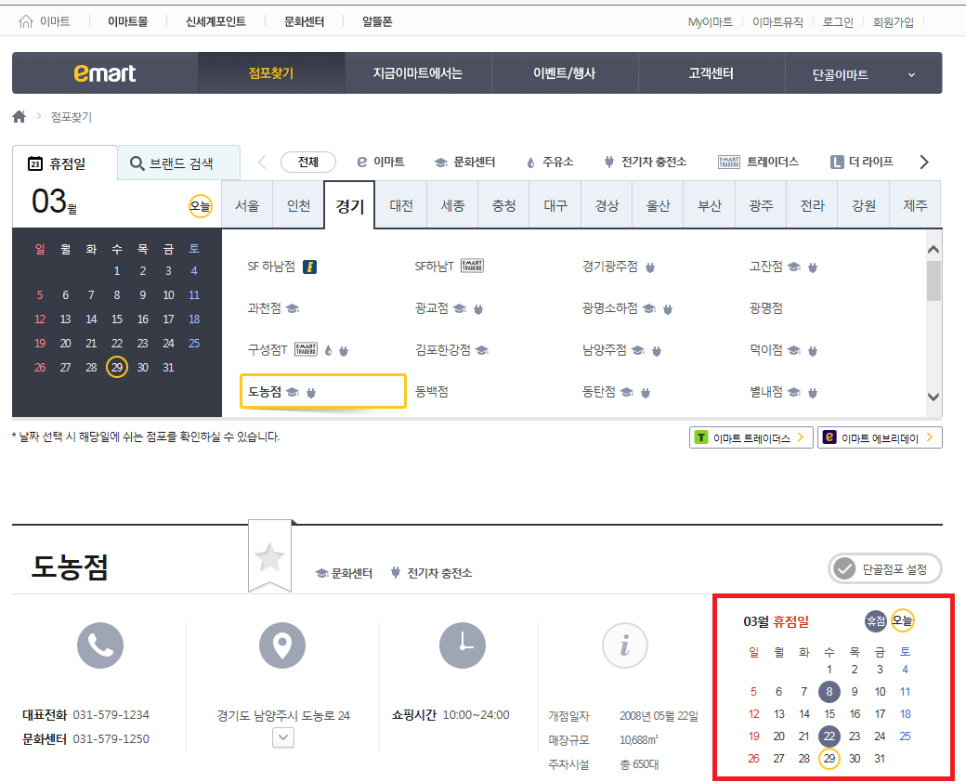Select the 광명점 store
The width and height of the screenshot is (966, 782).
[766, 308]
